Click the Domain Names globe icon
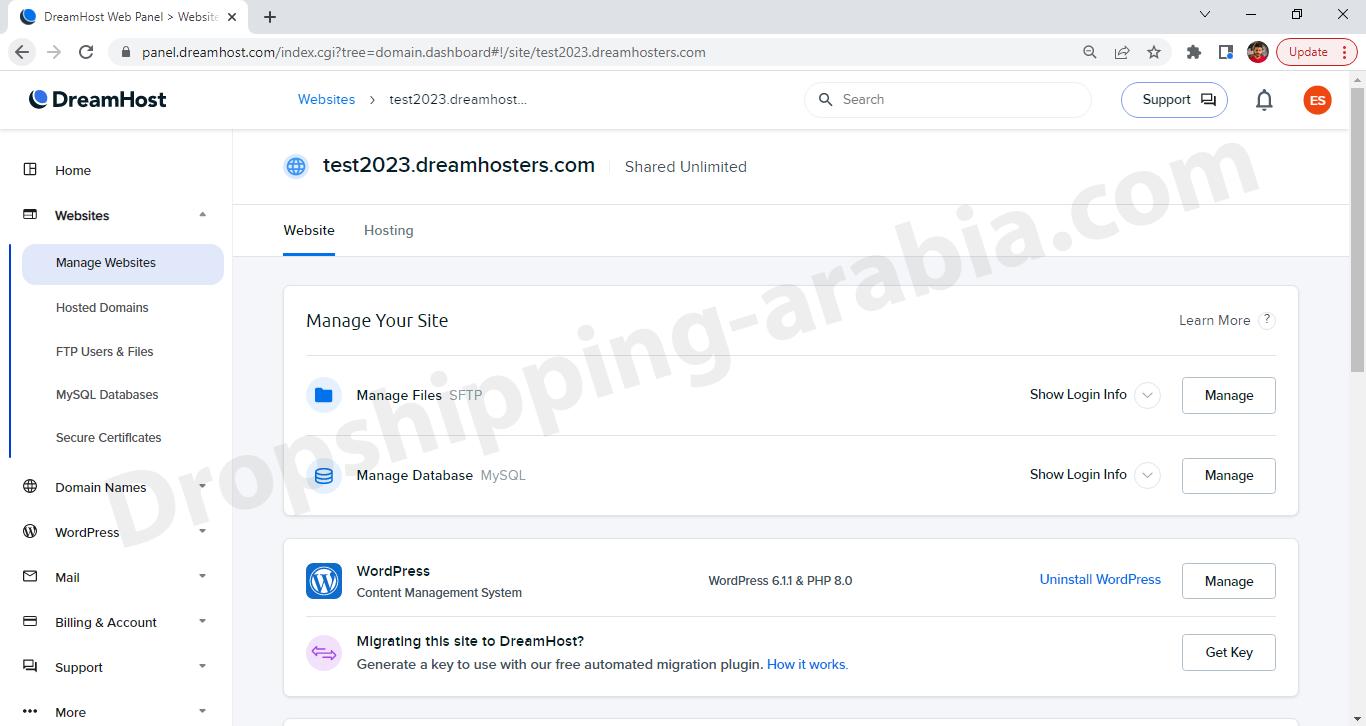 coord(30,487)
